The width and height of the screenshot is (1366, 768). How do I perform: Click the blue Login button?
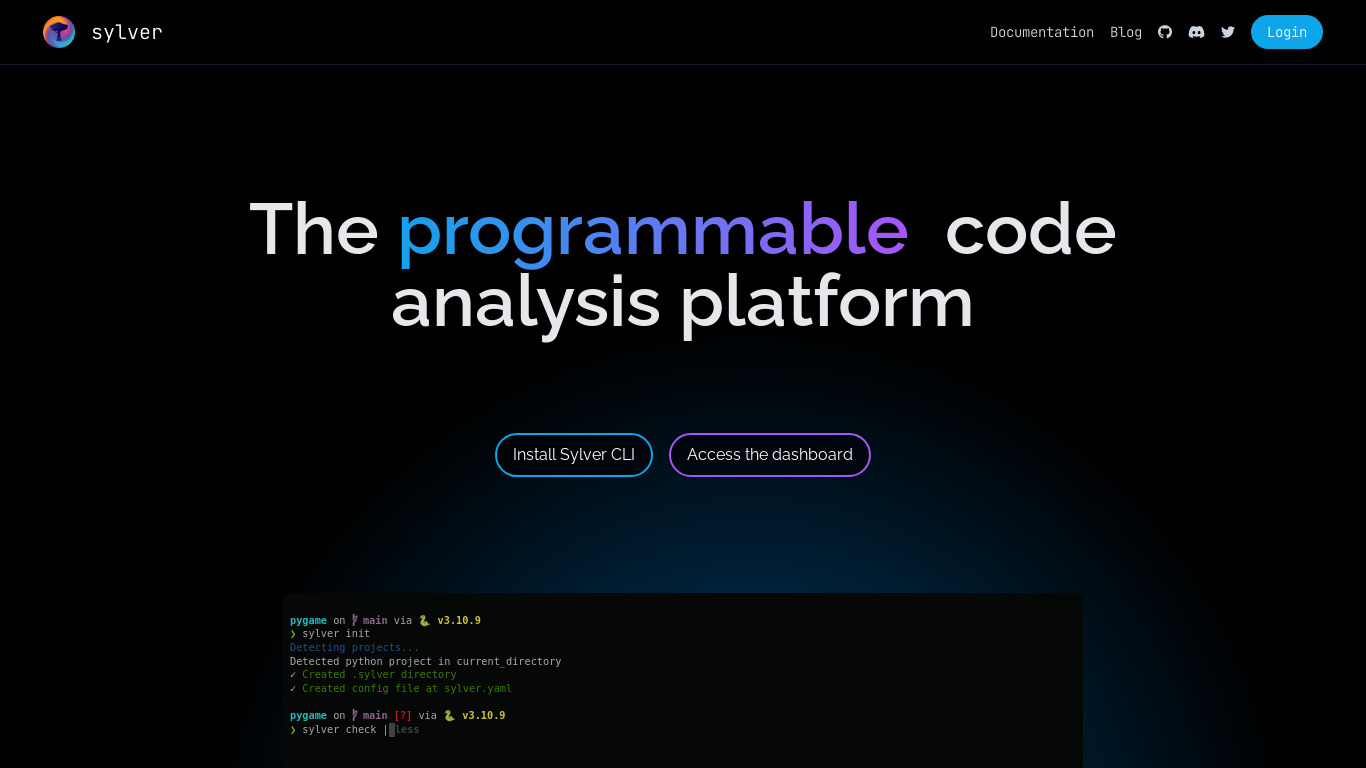(1287, 32)
